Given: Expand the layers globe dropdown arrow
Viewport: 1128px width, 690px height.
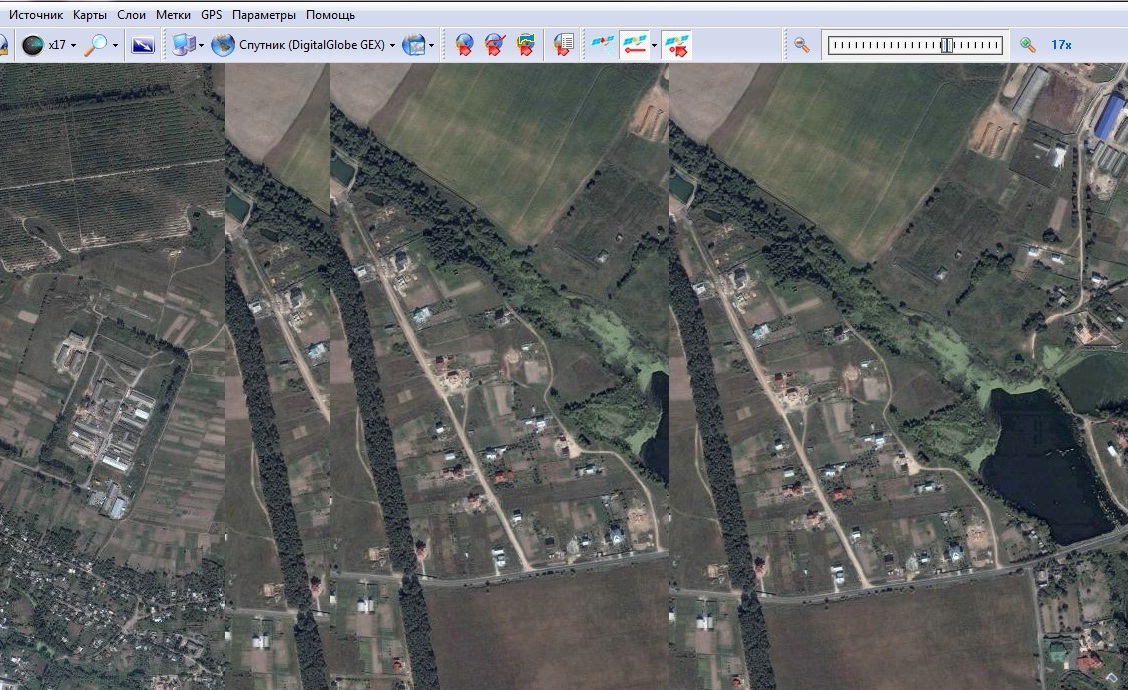Looking at the screenshot, I should coord(432,45).
